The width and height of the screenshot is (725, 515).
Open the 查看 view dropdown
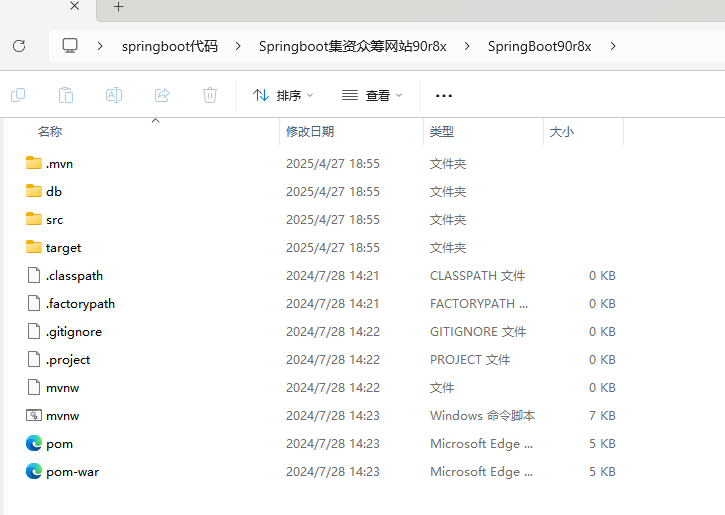coord(372,95)
